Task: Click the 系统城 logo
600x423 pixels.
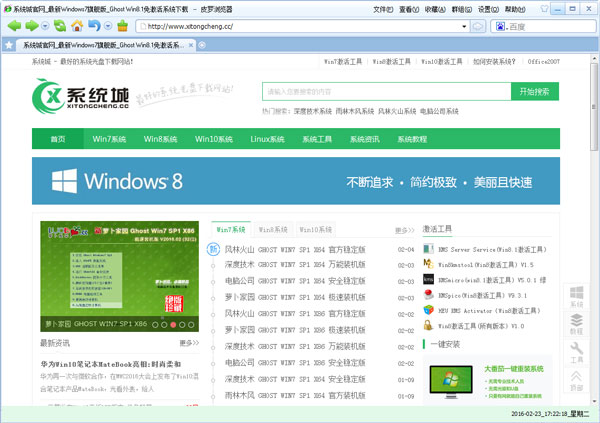Action: (x=80, y=96)
